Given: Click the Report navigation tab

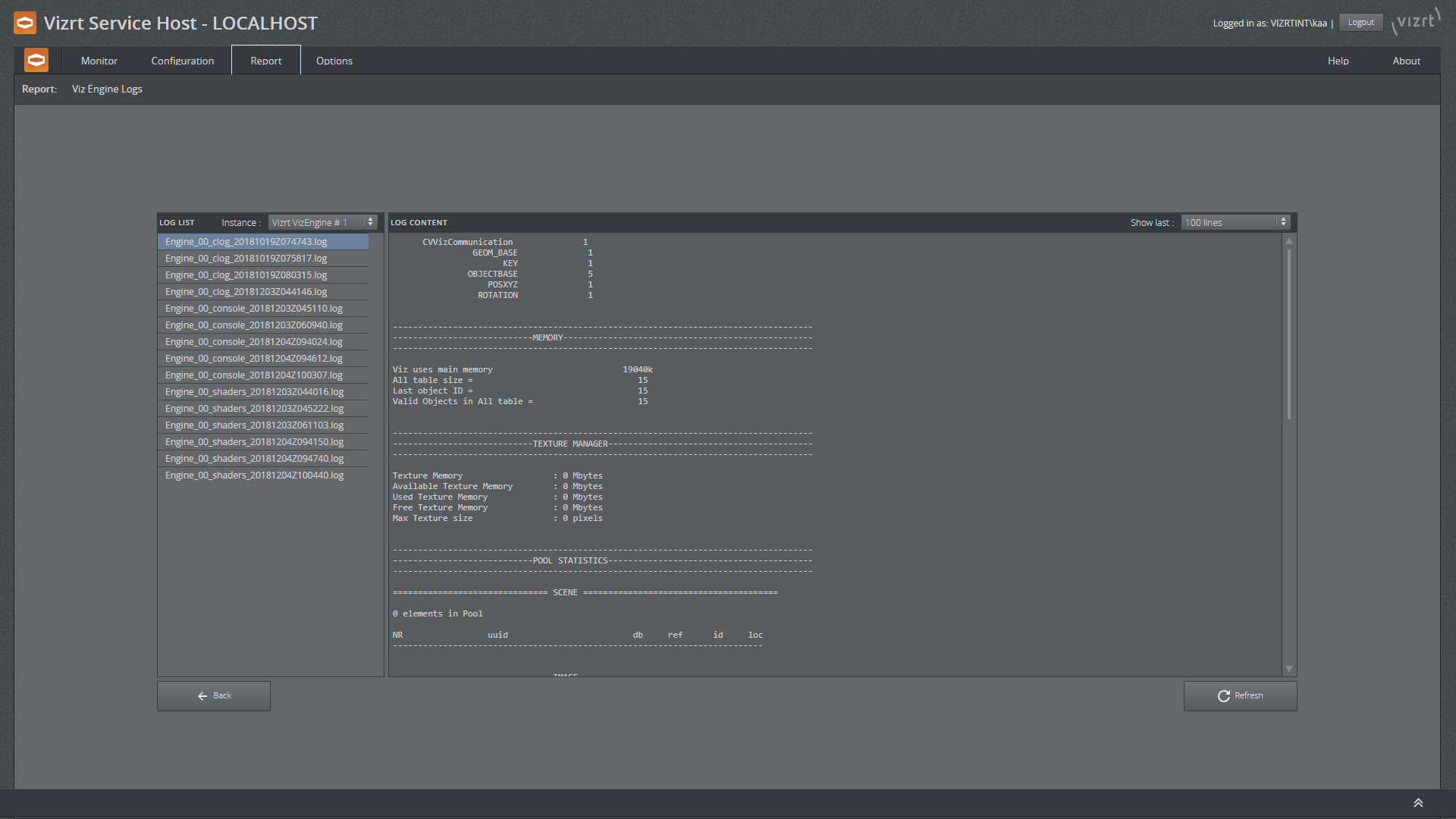Looking at the screenshot, I should coord(265,60).
